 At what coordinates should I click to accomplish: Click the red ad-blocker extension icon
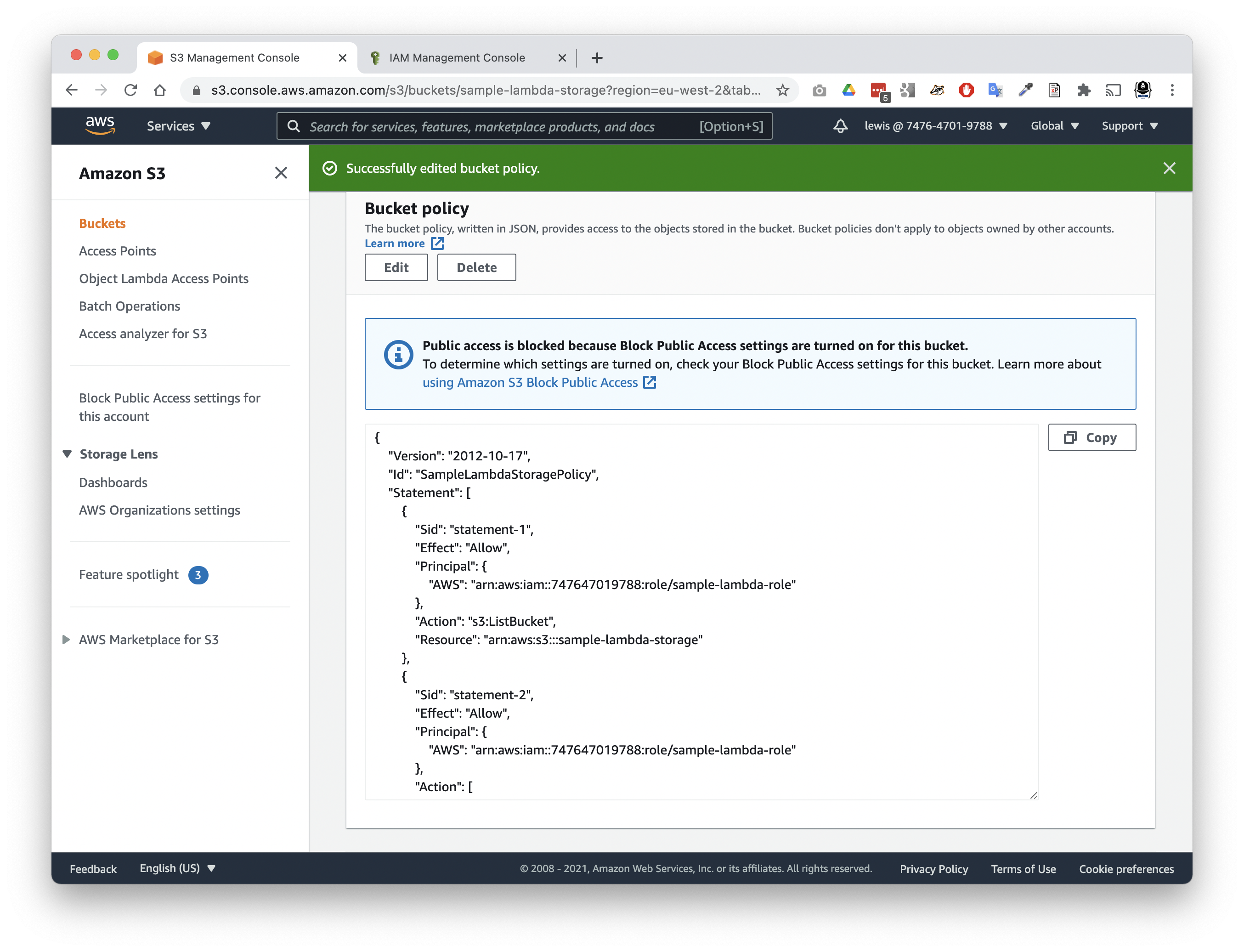[966, 90]
